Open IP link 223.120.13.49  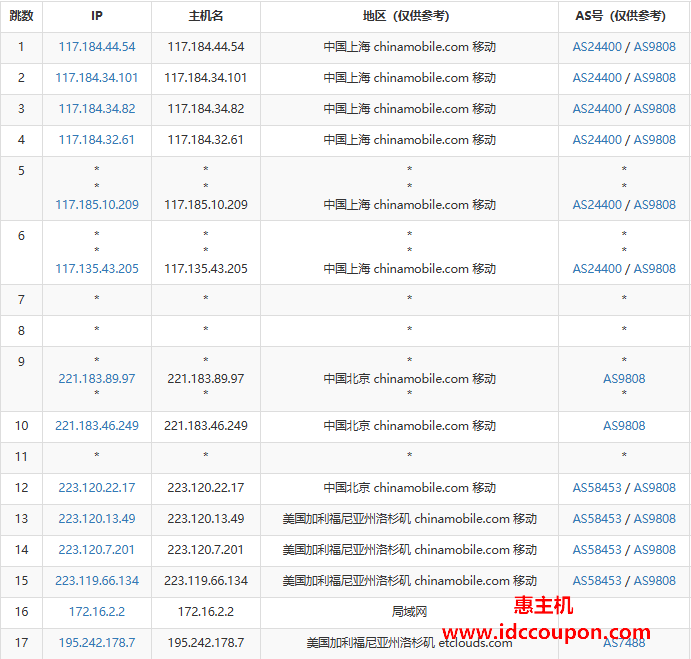click(x=97, y=519)
